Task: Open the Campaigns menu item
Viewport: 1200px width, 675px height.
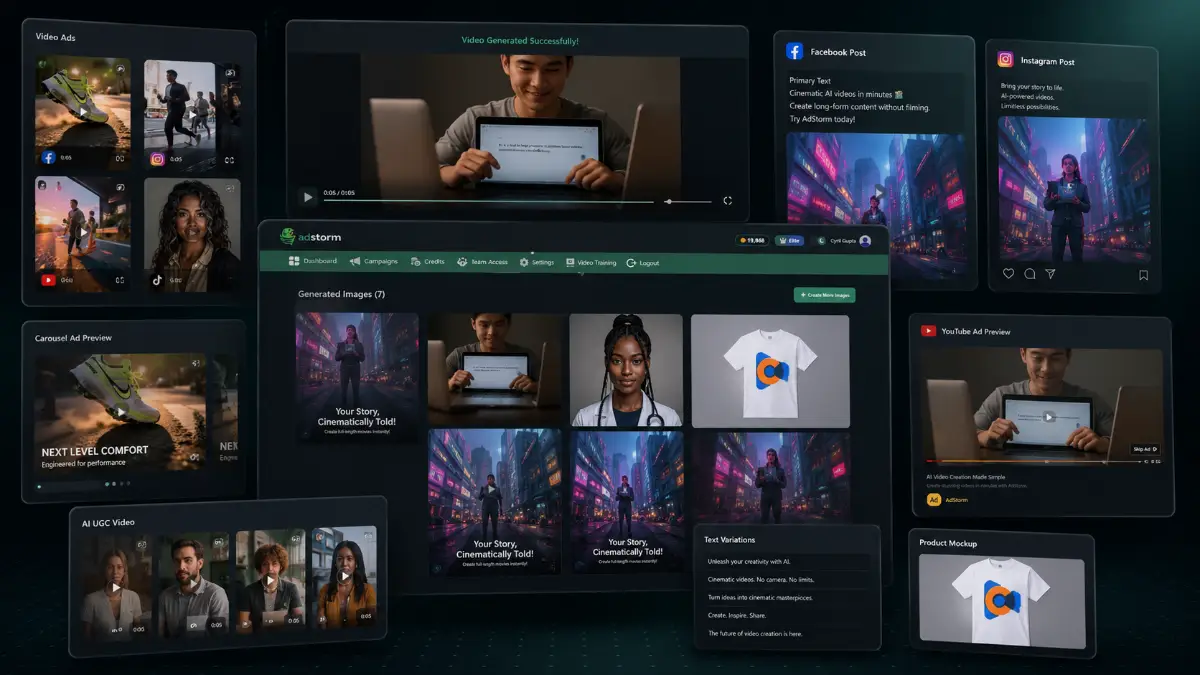Action: pyautogui.click(x=373, y=261)
